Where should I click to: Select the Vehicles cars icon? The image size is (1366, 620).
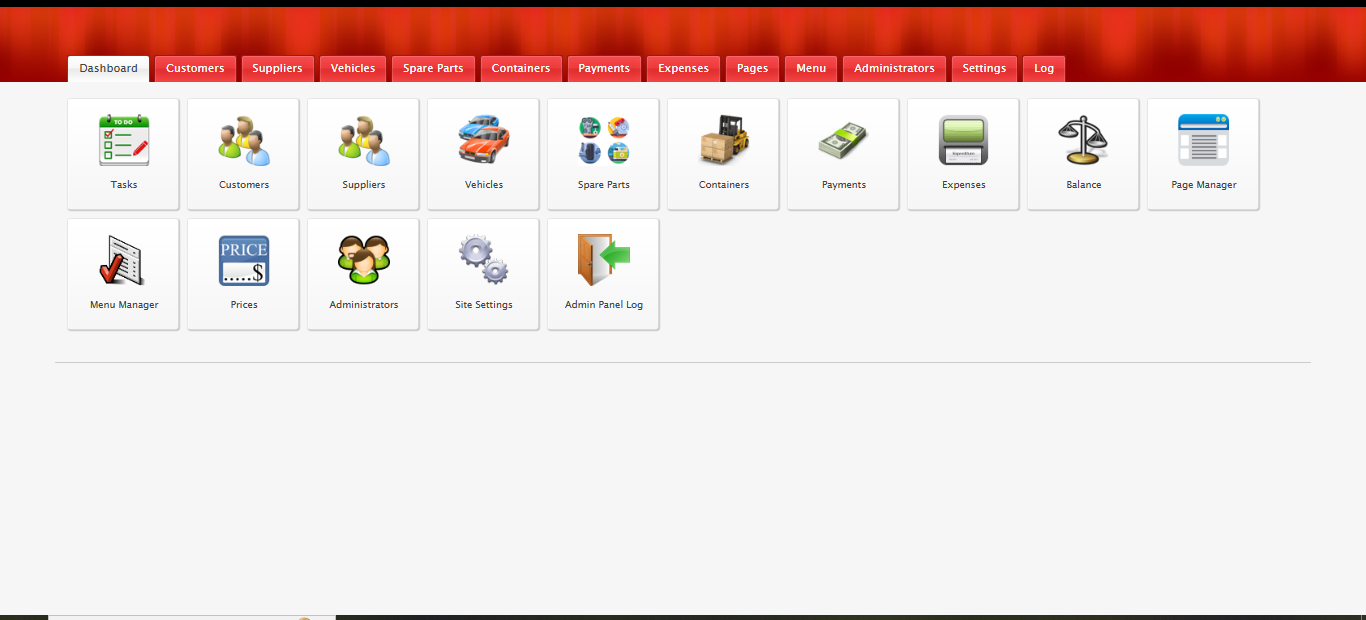tap(484, 141)
